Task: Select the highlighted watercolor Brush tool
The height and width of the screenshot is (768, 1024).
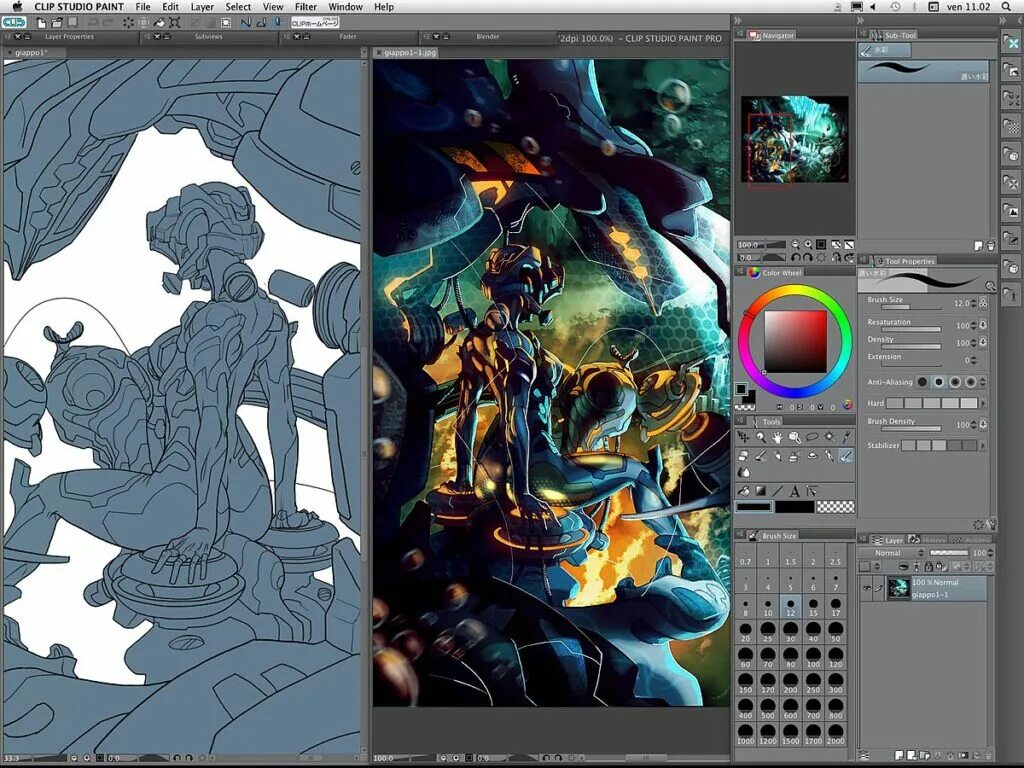Action: pos(846,456)
